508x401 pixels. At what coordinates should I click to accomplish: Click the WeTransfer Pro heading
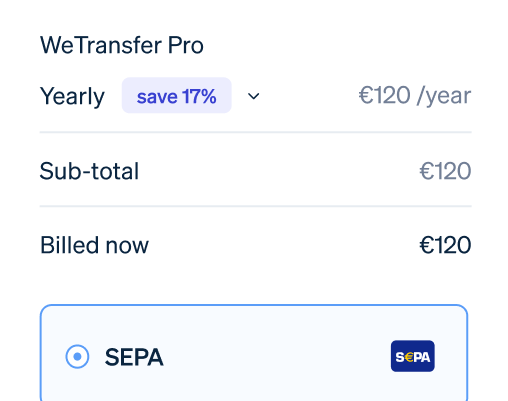[122, 45]
